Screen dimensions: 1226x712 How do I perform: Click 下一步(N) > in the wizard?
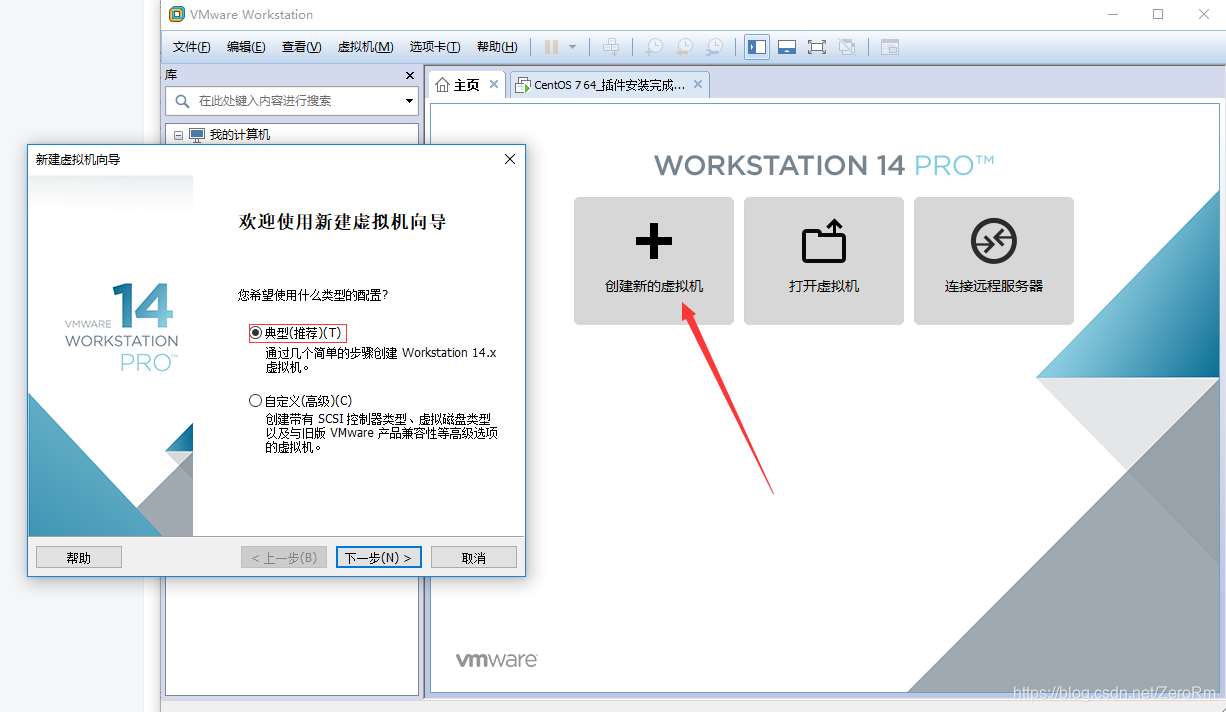tap(379, 558)
